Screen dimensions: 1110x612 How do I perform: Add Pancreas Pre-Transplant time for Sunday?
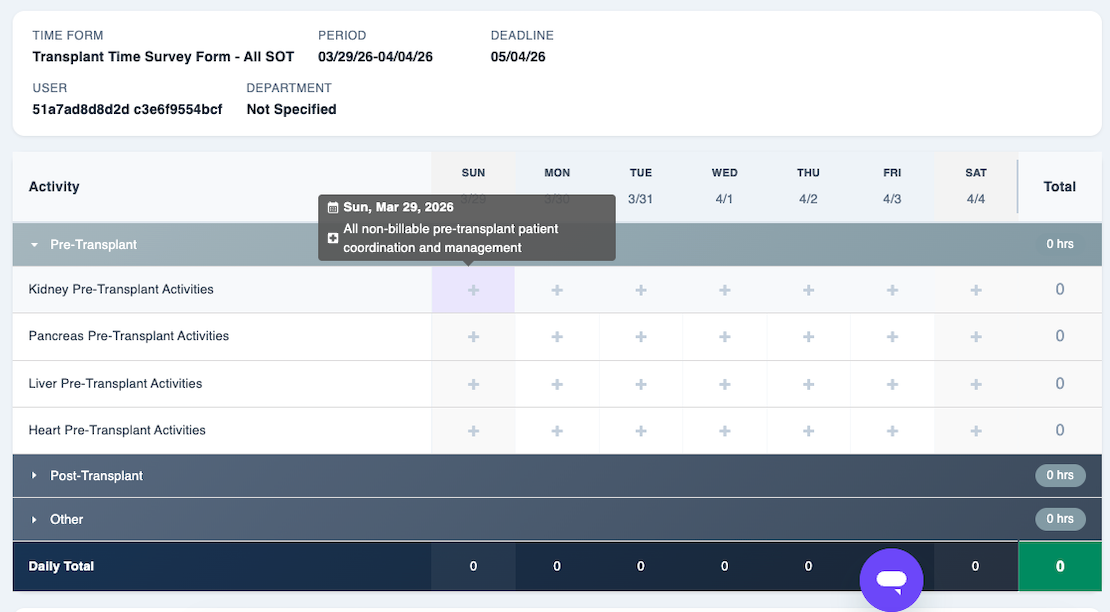pos(473,337)
